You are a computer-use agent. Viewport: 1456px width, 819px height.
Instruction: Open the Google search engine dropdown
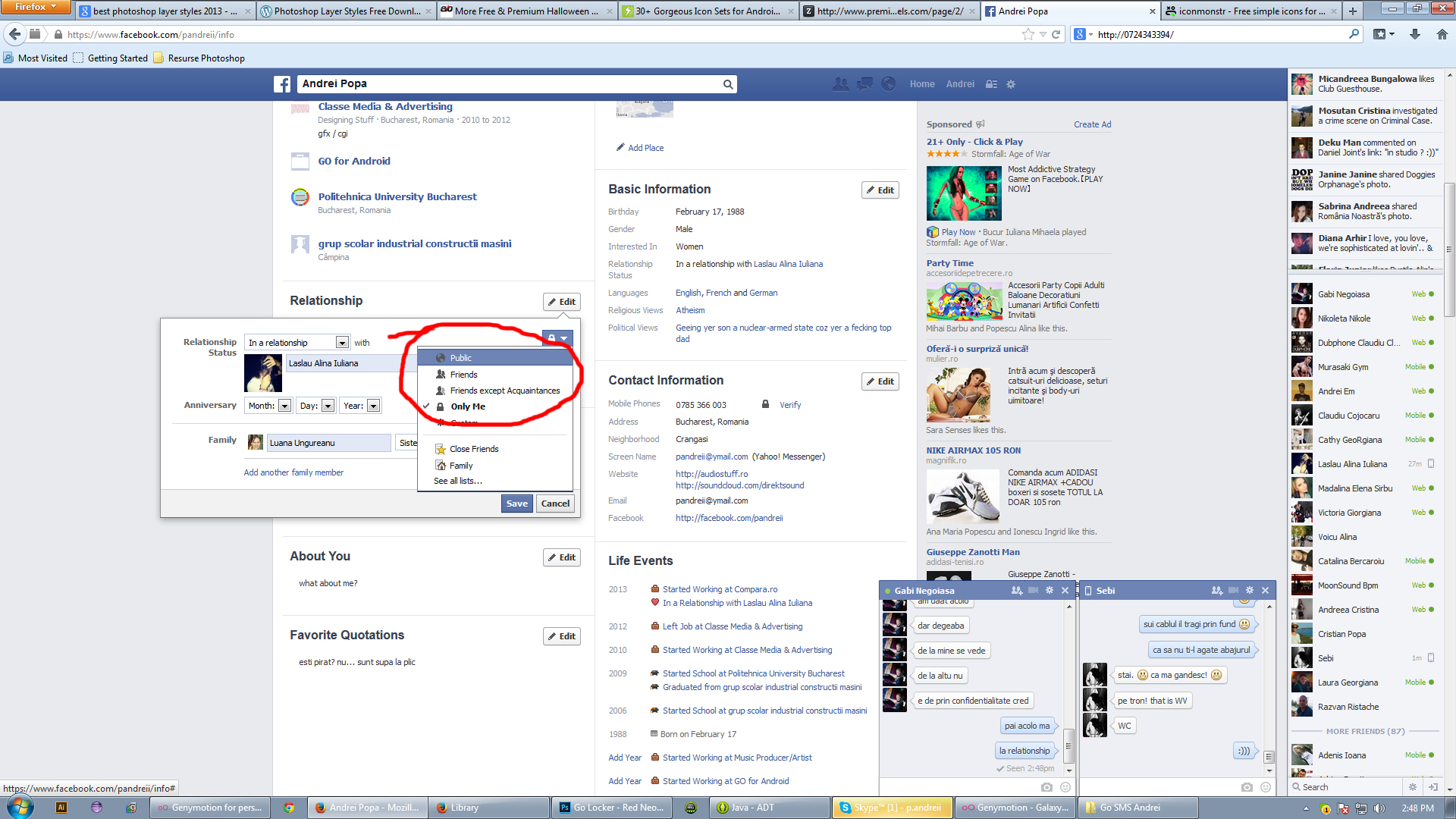pyautogui.click(x=1083, y=34)
